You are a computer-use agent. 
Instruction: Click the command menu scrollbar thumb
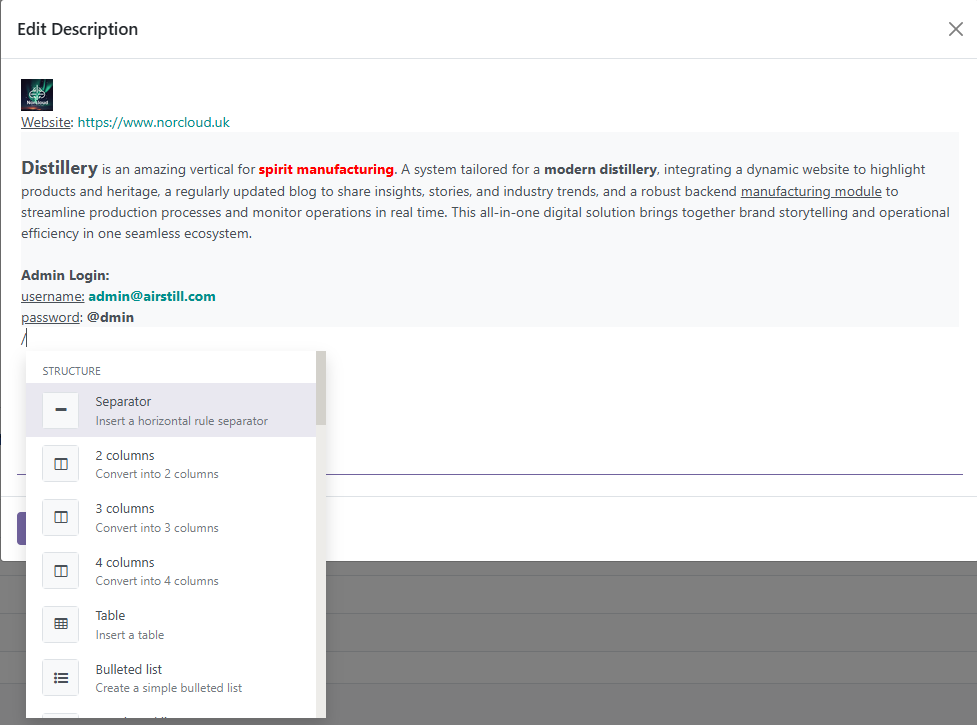(321, 388)
